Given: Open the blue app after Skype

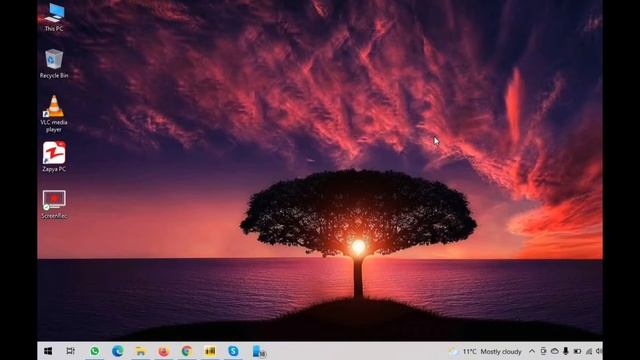Looking at the screenshot, I should tap(259, 351).
